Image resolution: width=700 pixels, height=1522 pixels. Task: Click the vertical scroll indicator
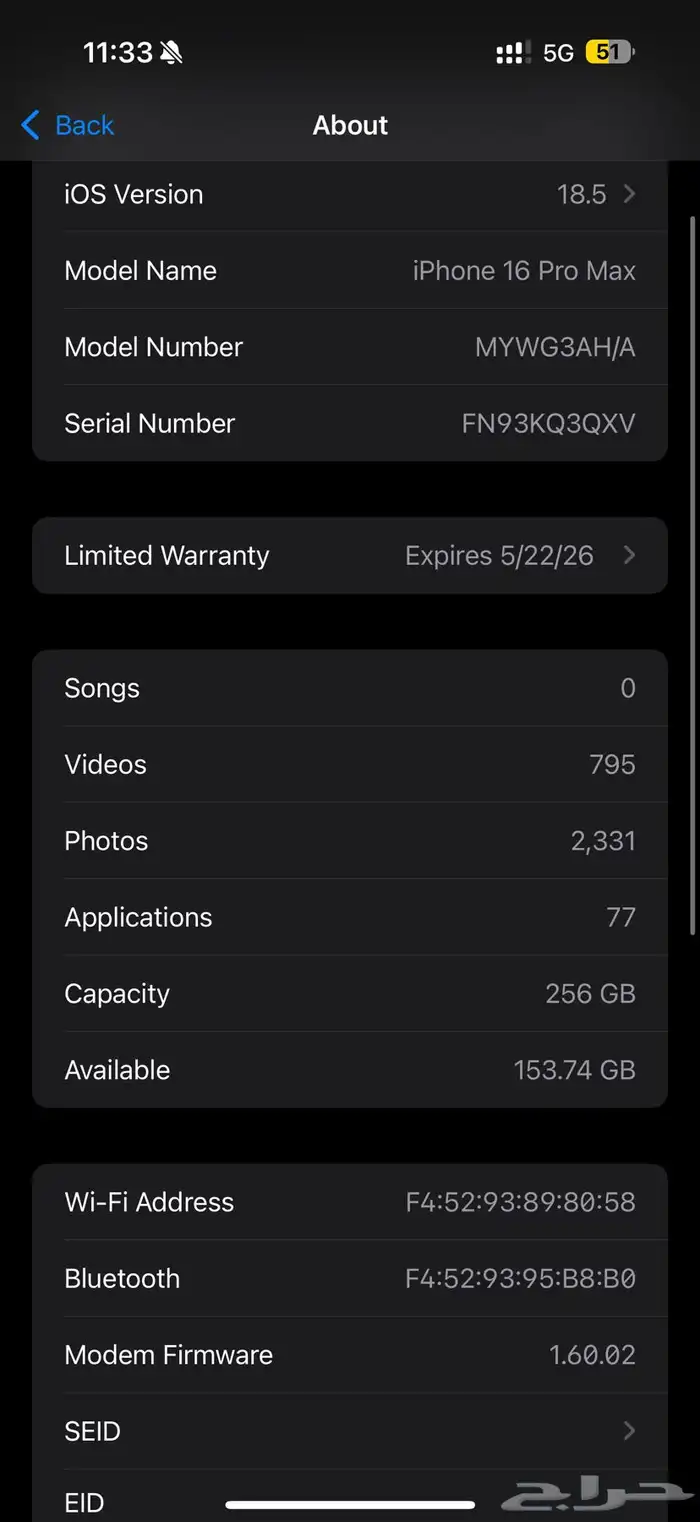coord(692,575)
